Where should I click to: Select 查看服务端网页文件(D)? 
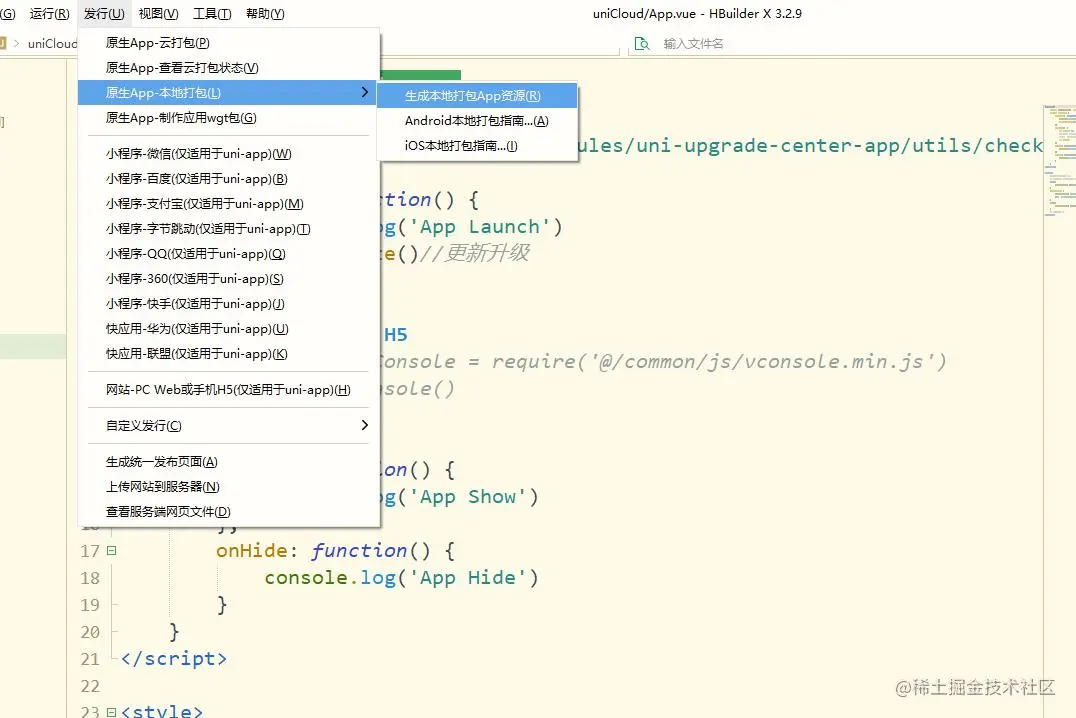point(229,511)
